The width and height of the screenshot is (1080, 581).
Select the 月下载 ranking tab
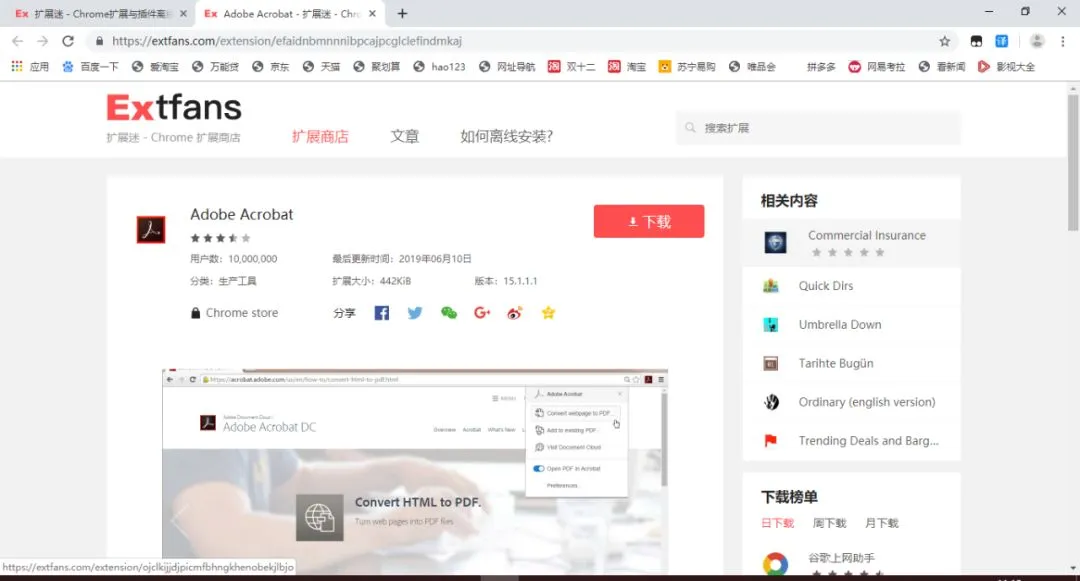coord(882,523)
